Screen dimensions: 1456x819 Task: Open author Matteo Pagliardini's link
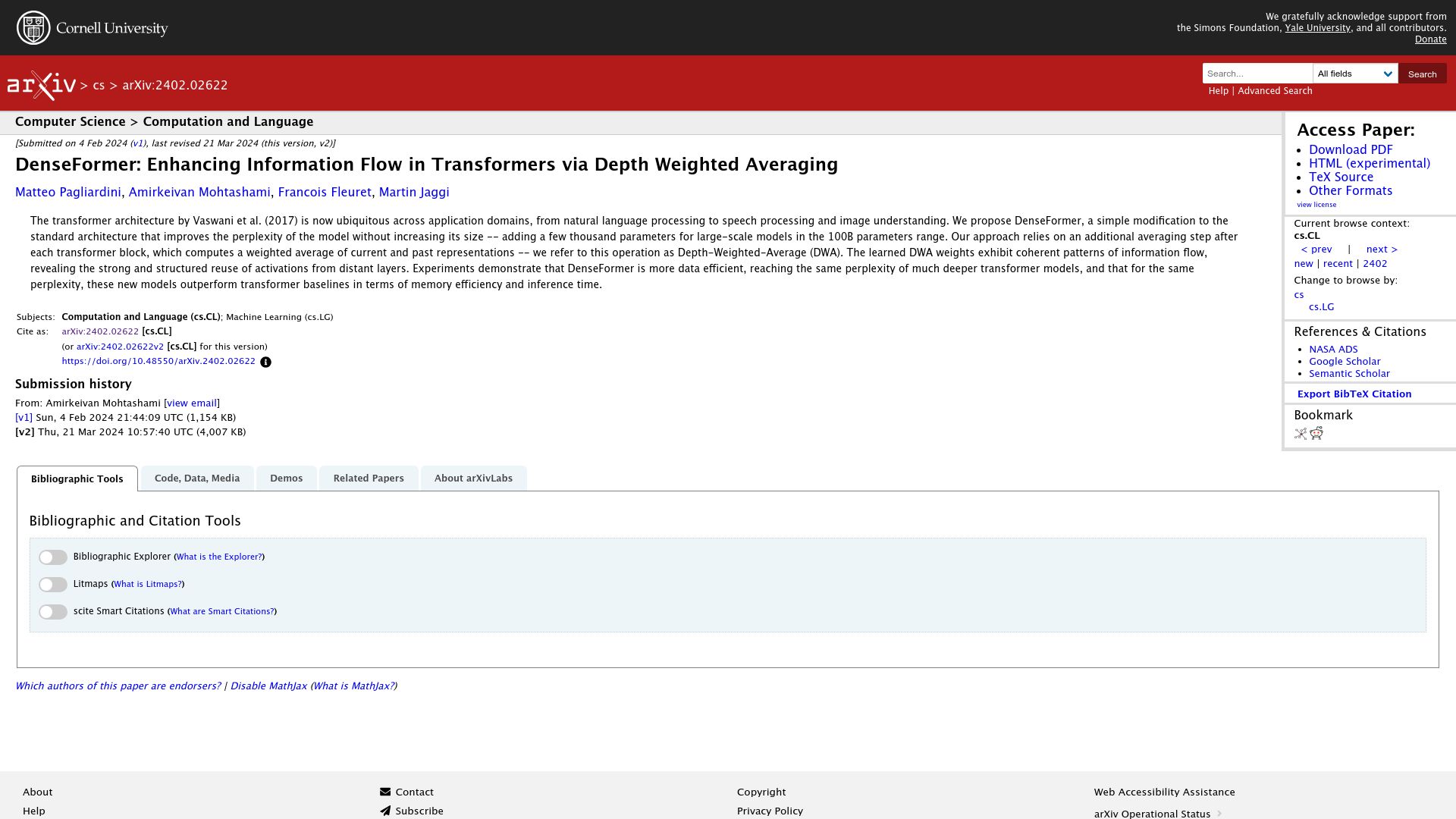click(68, 193)
